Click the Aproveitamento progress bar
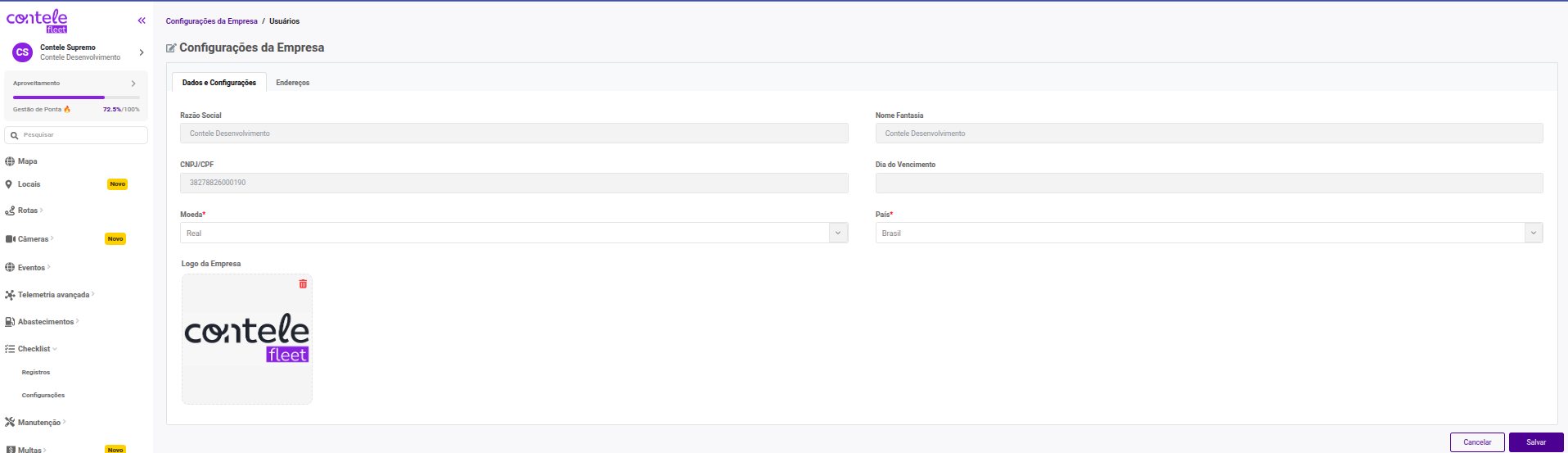This screenshot has width=1568, height=453. tap(76, 97)
